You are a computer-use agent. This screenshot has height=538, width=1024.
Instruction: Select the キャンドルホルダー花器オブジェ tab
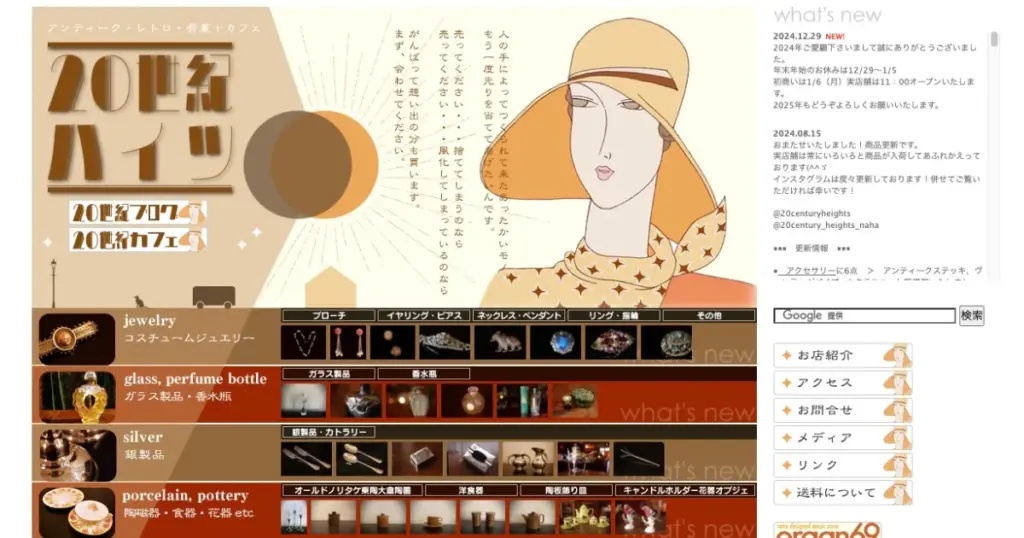[685, 490]
